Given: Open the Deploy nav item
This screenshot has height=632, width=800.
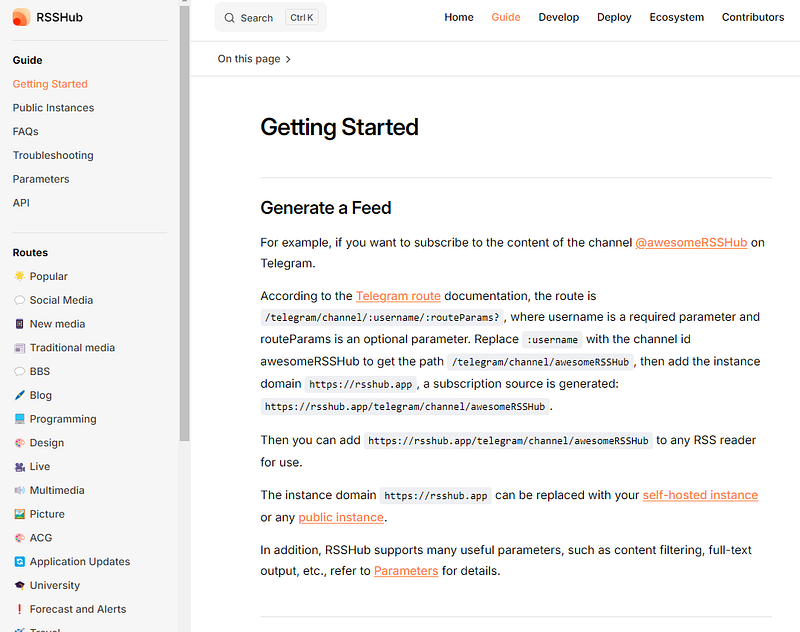Looking at the screenshot, I should 614,17.
